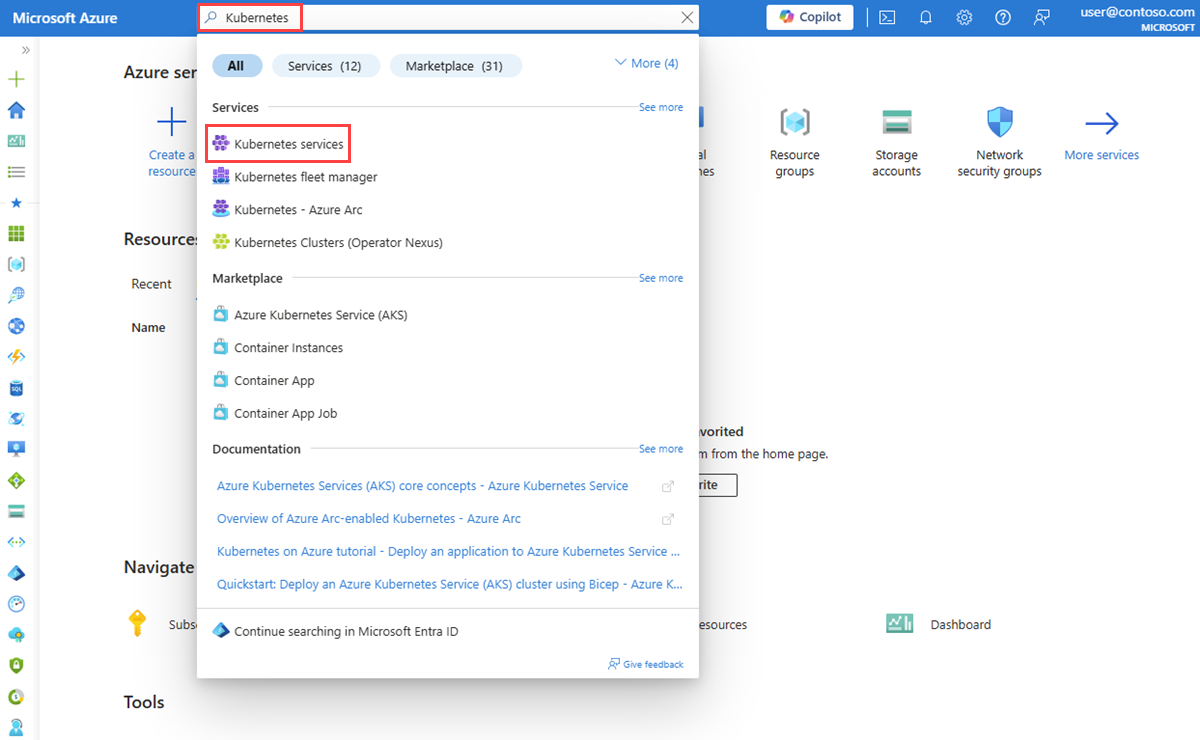Open Help and support person icon in sidebar
Screen dimensions: 1200x740
[16, 727]
